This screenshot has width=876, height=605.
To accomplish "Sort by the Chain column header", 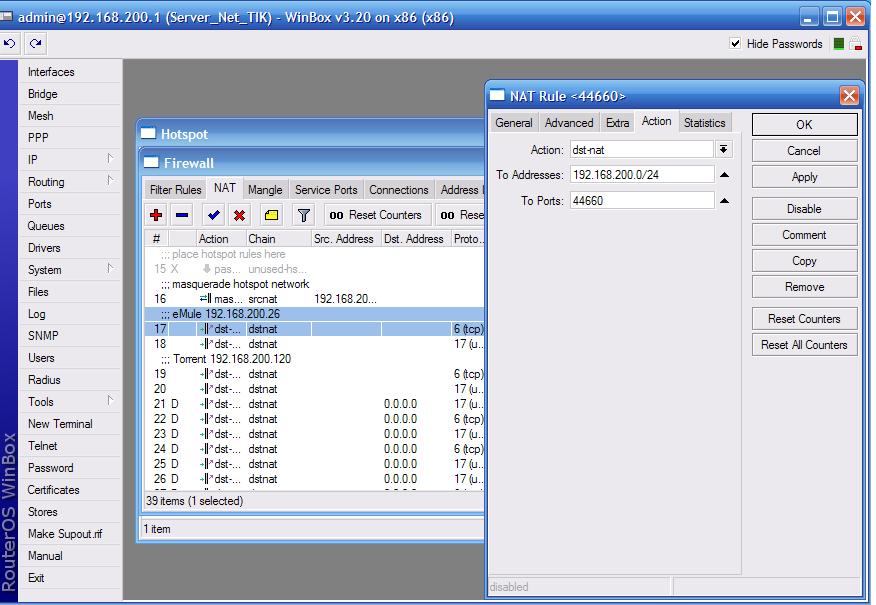I will [x=278, y=239].
